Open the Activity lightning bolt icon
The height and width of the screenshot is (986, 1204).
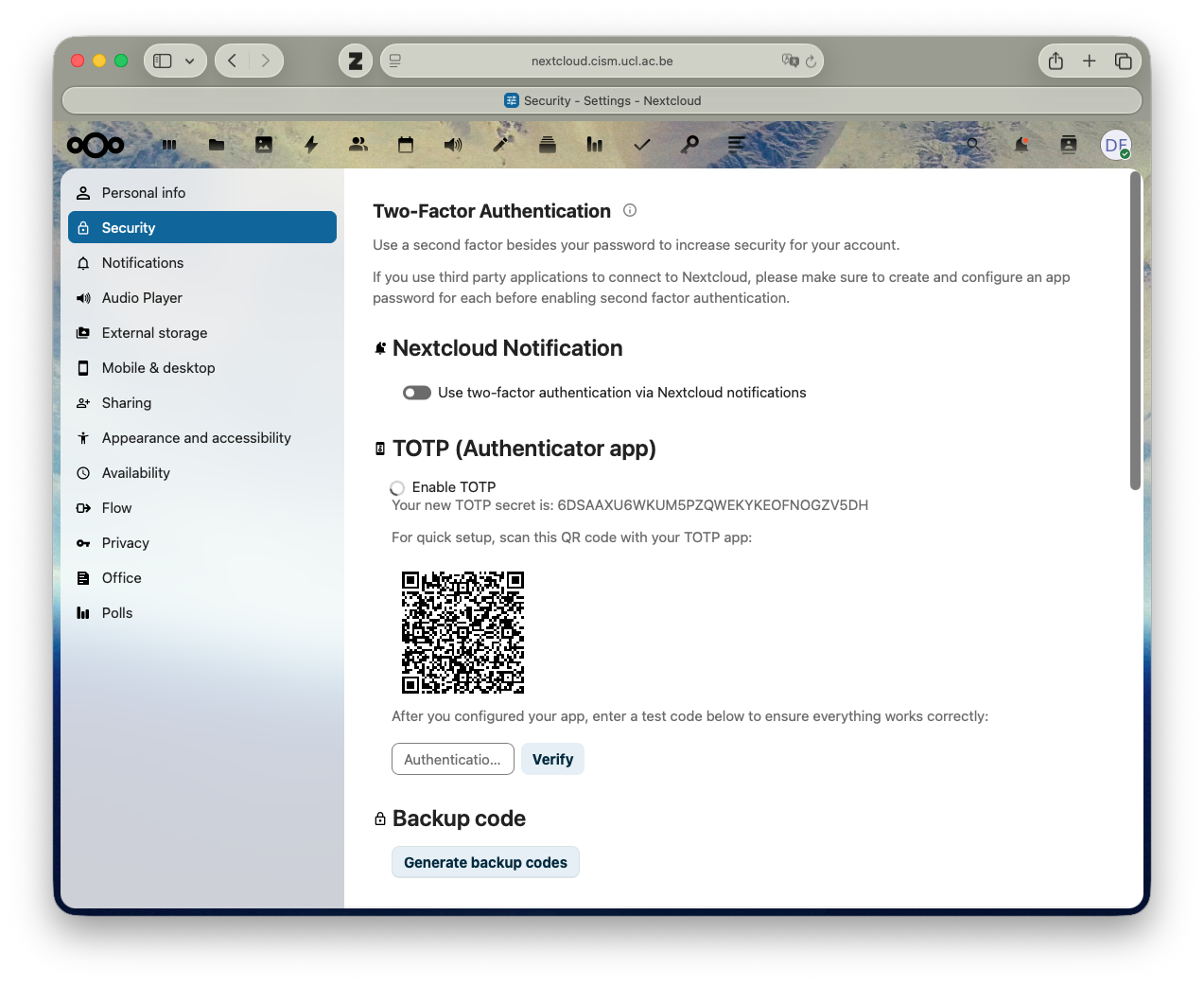point(311,145)
